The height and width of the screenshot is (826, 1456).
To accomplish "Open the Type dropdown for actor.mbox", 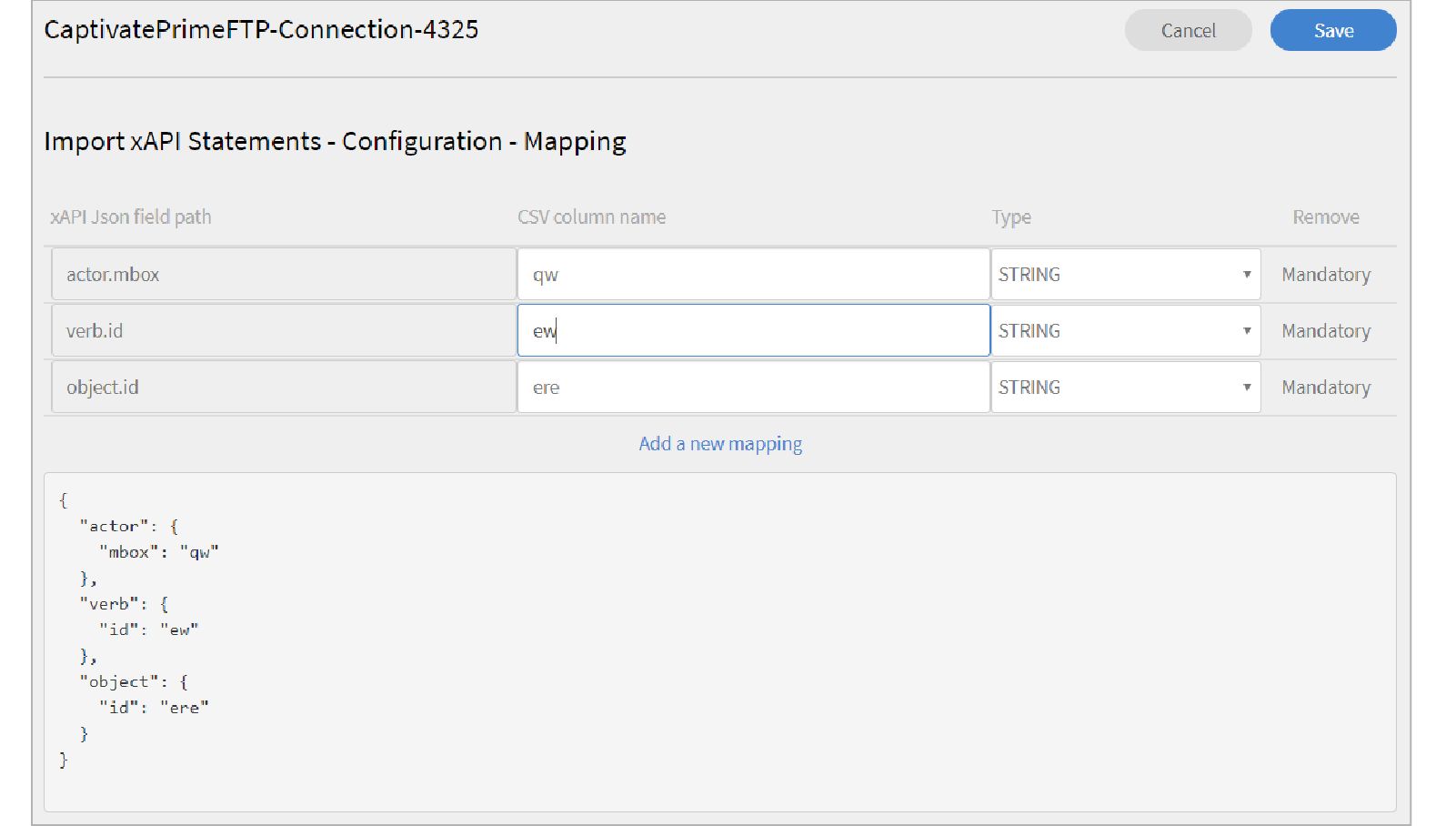I will point(1126,275).
